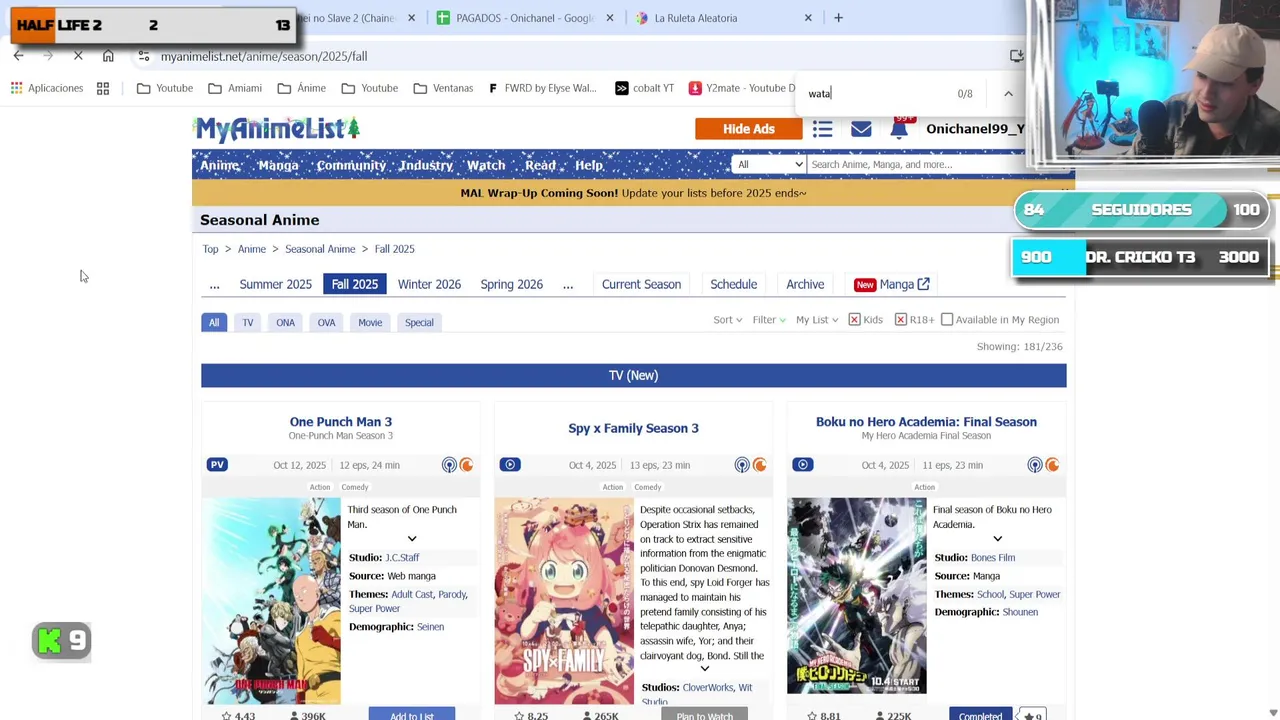The height and width of the screenshot is (720, 1280).
Task: Open the tab groups grid icon in bookmarks bar
Action: point(103,88)
